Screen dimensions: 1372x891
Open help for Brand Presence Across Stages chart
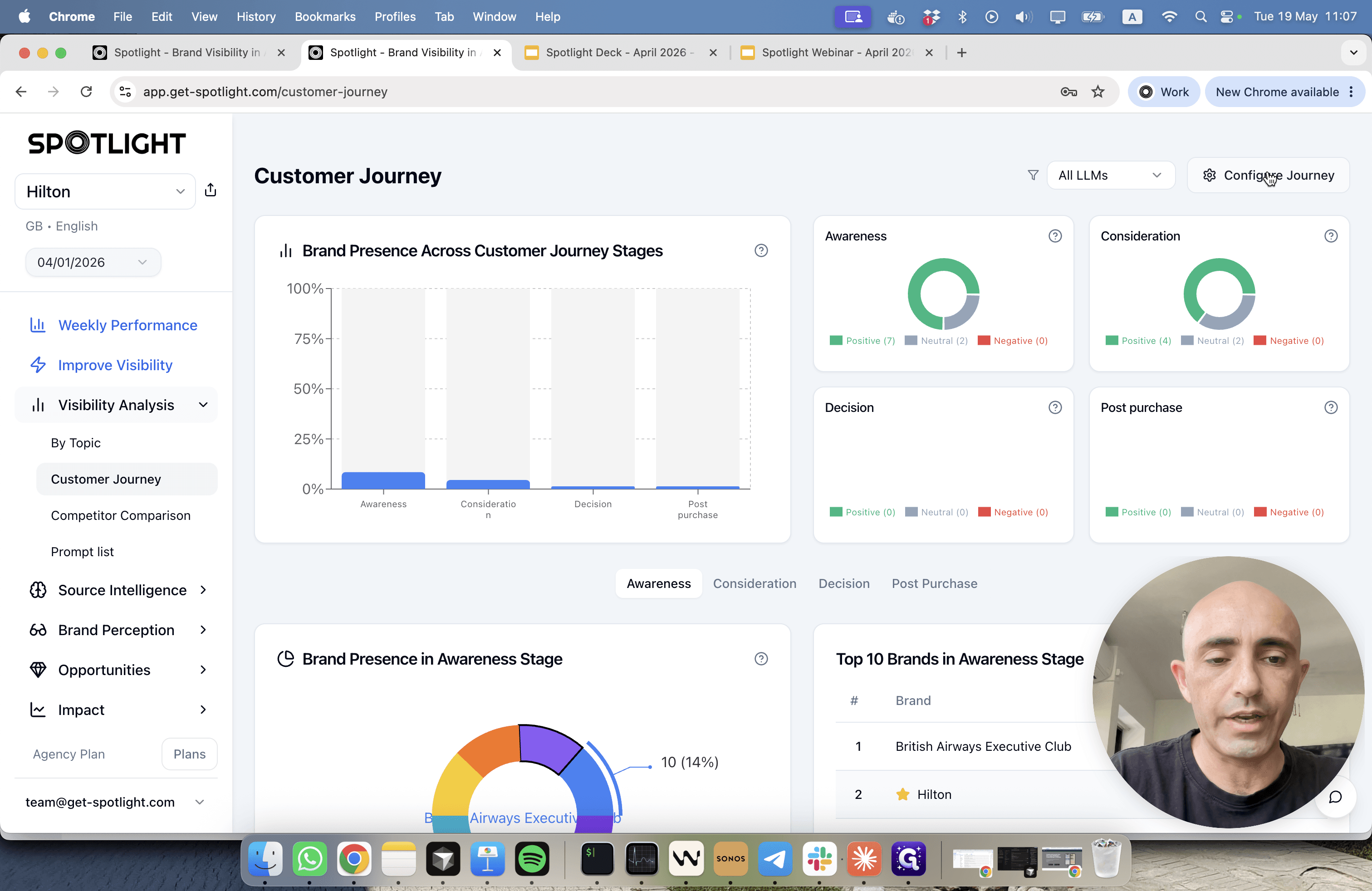[761, 251]
